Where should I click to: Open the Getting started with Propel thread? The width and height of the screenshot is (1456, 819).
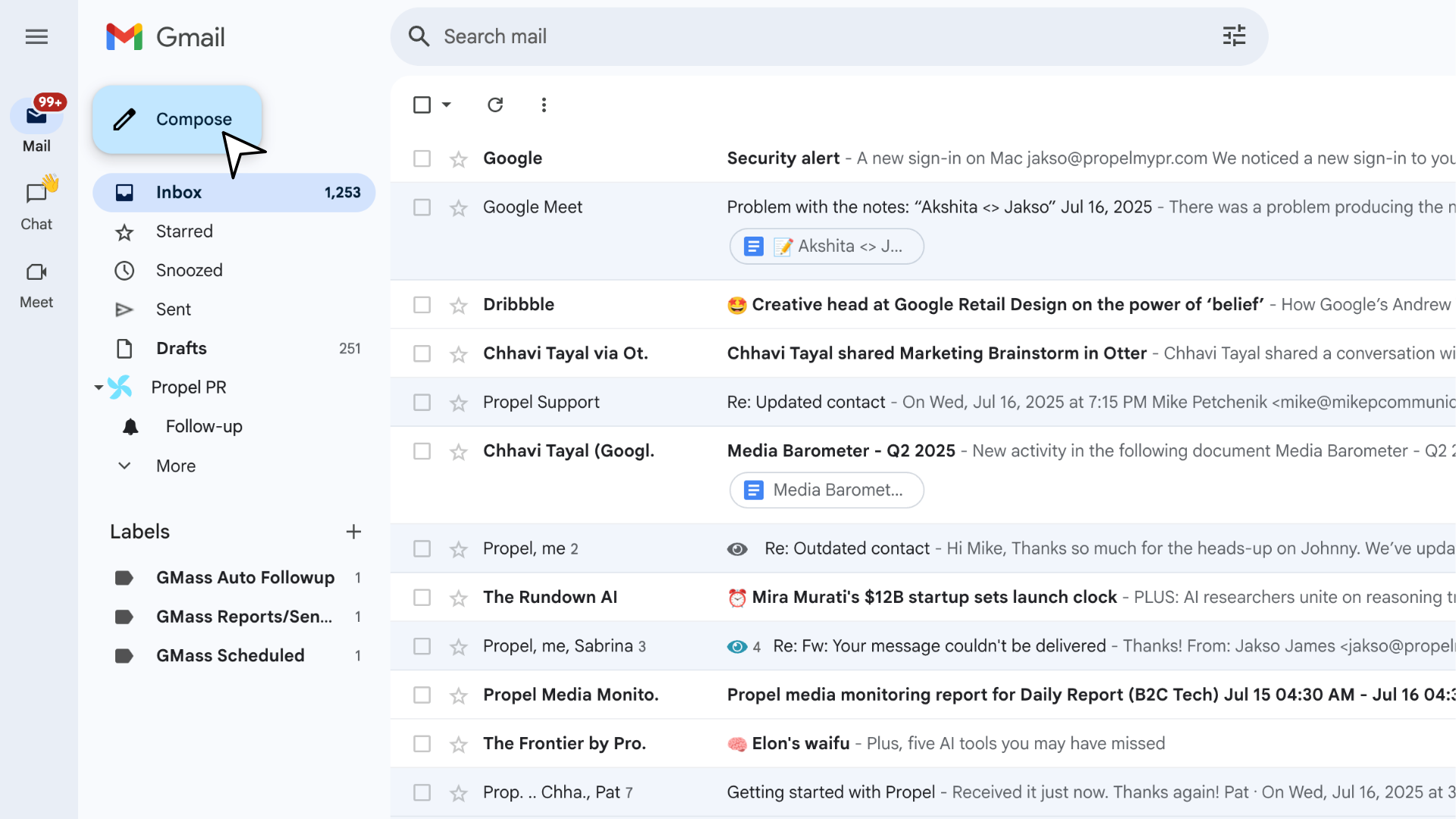click(x=830, y=792)
